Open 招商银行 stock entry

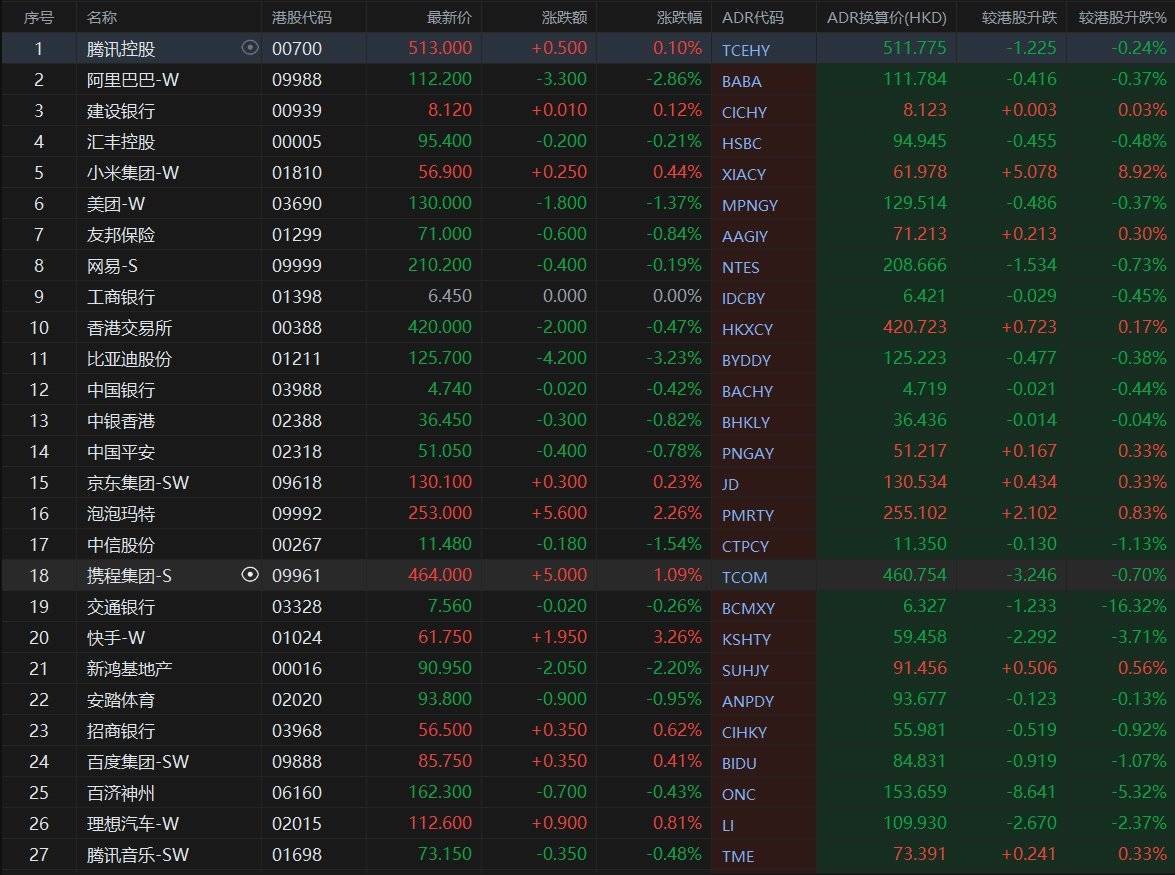tap(121, 730)
